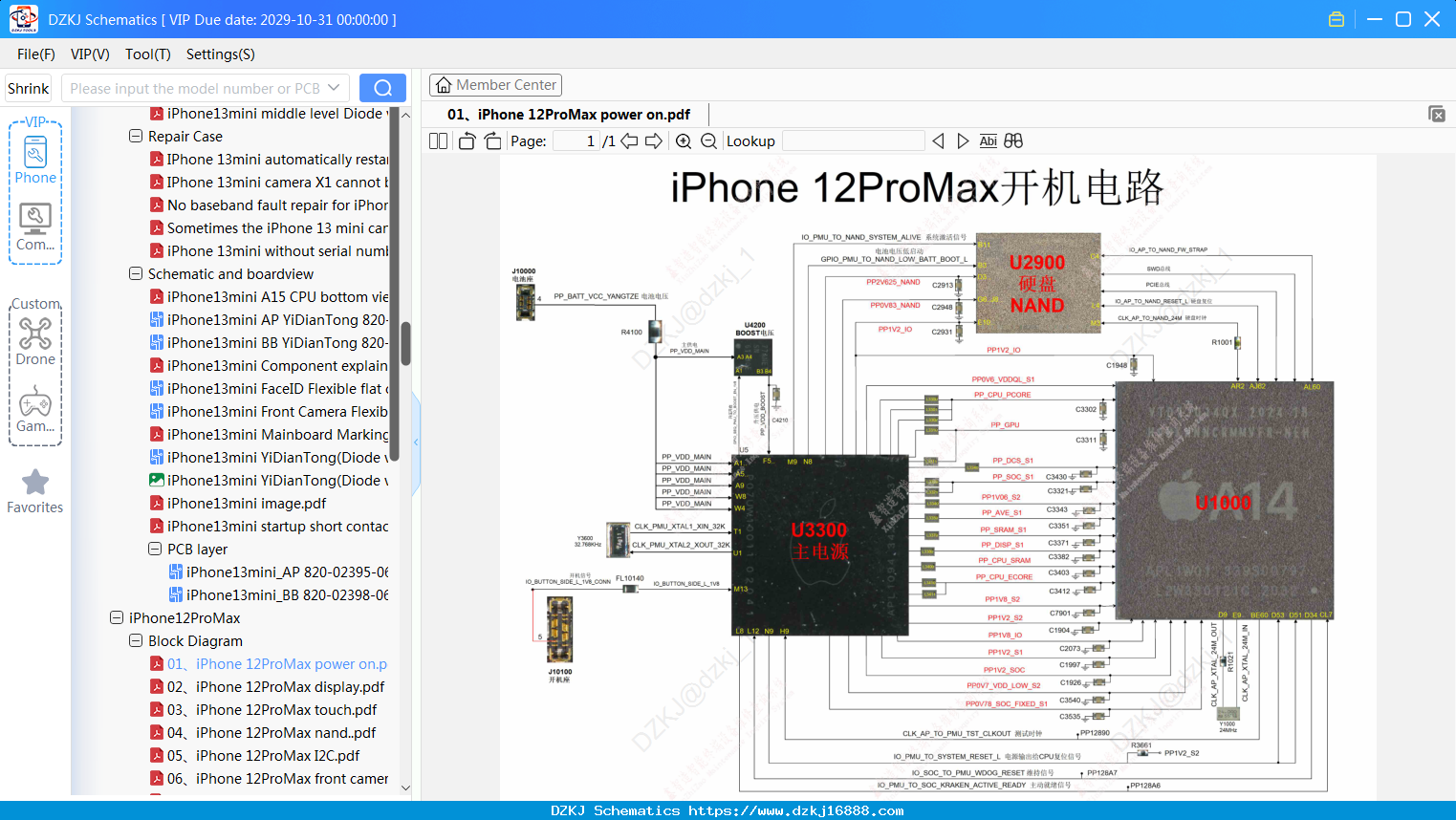Image resolution: width=1456 pixels, height=820 pixels.
Task: Click the website link in status bar
Action: coord(796,810)
